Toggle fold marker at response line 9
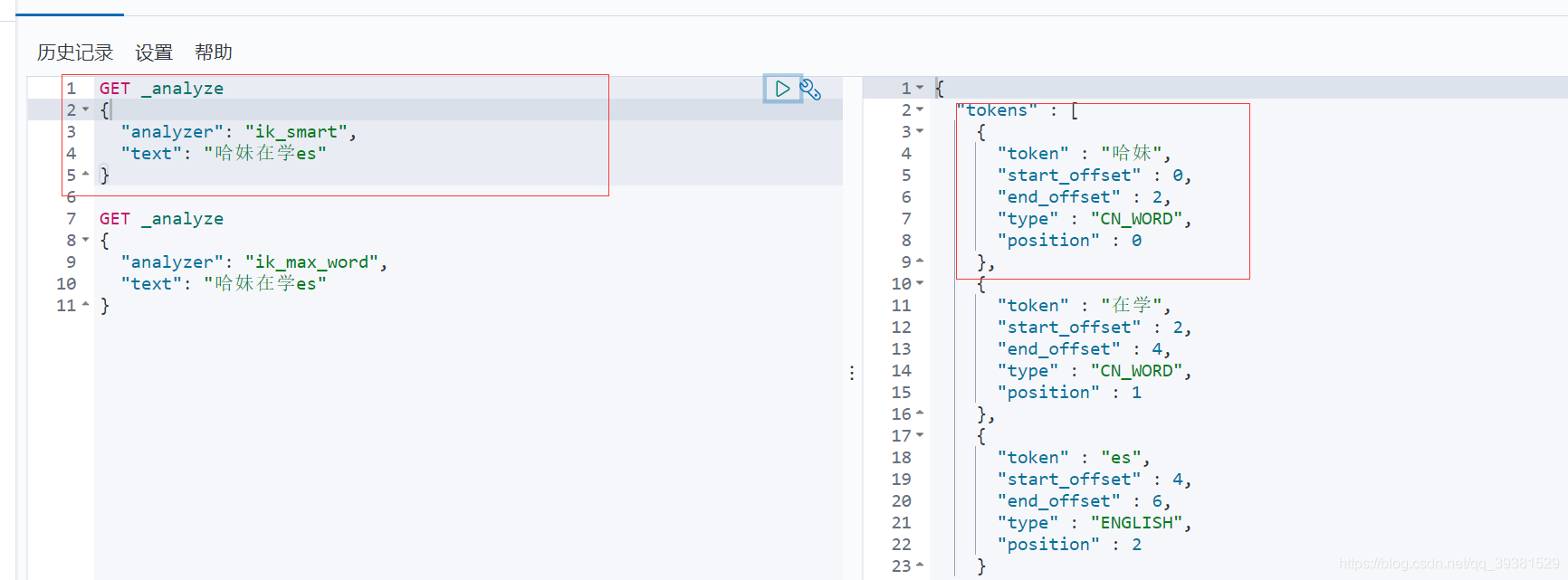Image resolution: width=1568 pixels, height=580 pixels. (920, 261)
